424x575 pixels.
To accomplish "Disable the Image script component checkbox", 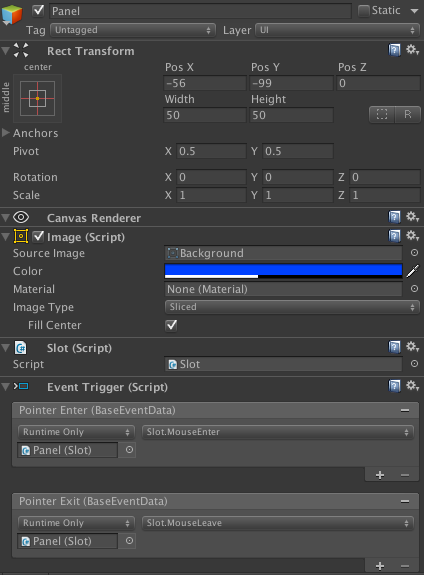I will pyautogui.click(x=38, y=237).
